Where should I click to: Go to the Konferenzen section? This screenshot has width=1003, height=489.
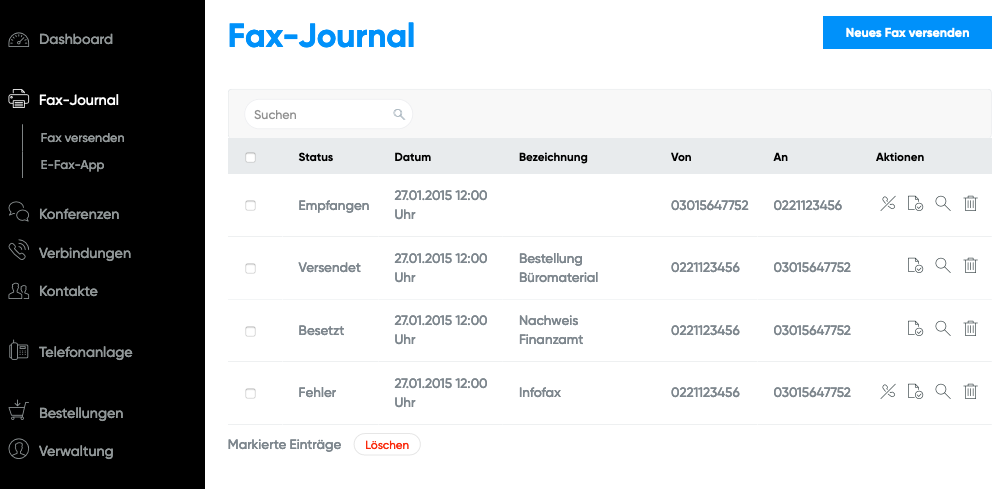coord(78,214)
